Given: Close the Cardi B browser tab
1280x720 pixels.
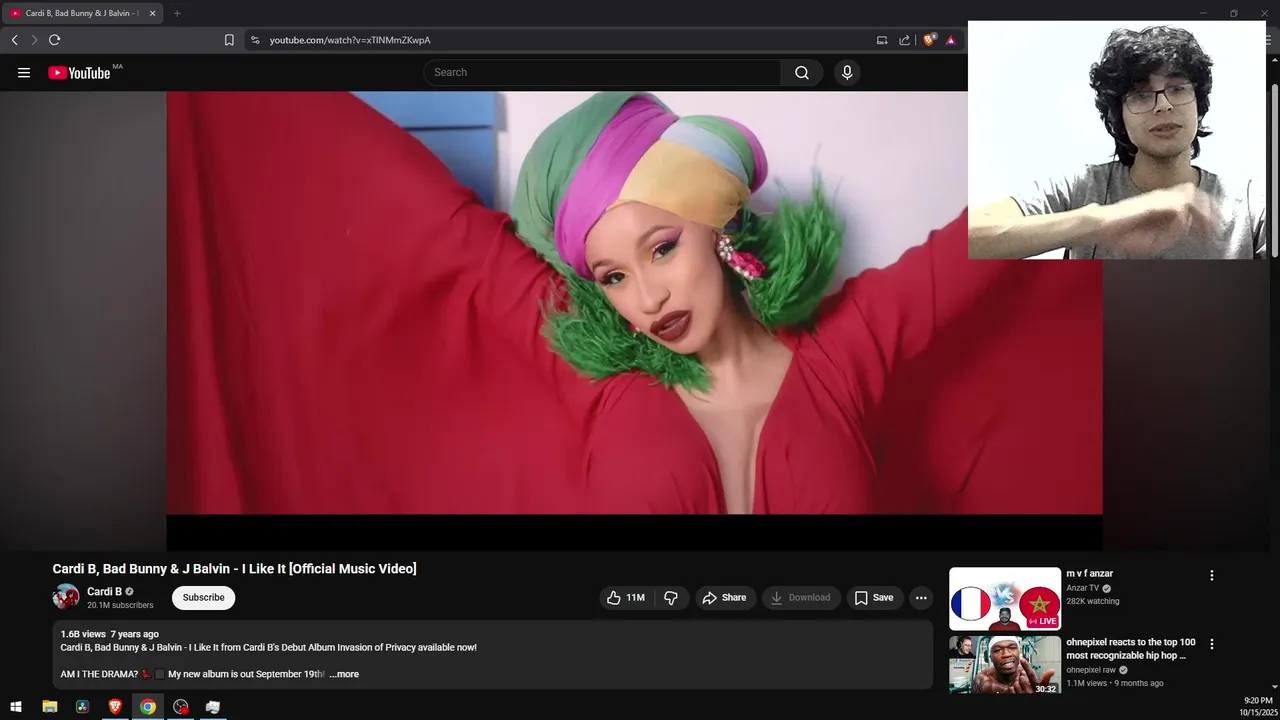Looking at the screenshot, I should (152, 13).
